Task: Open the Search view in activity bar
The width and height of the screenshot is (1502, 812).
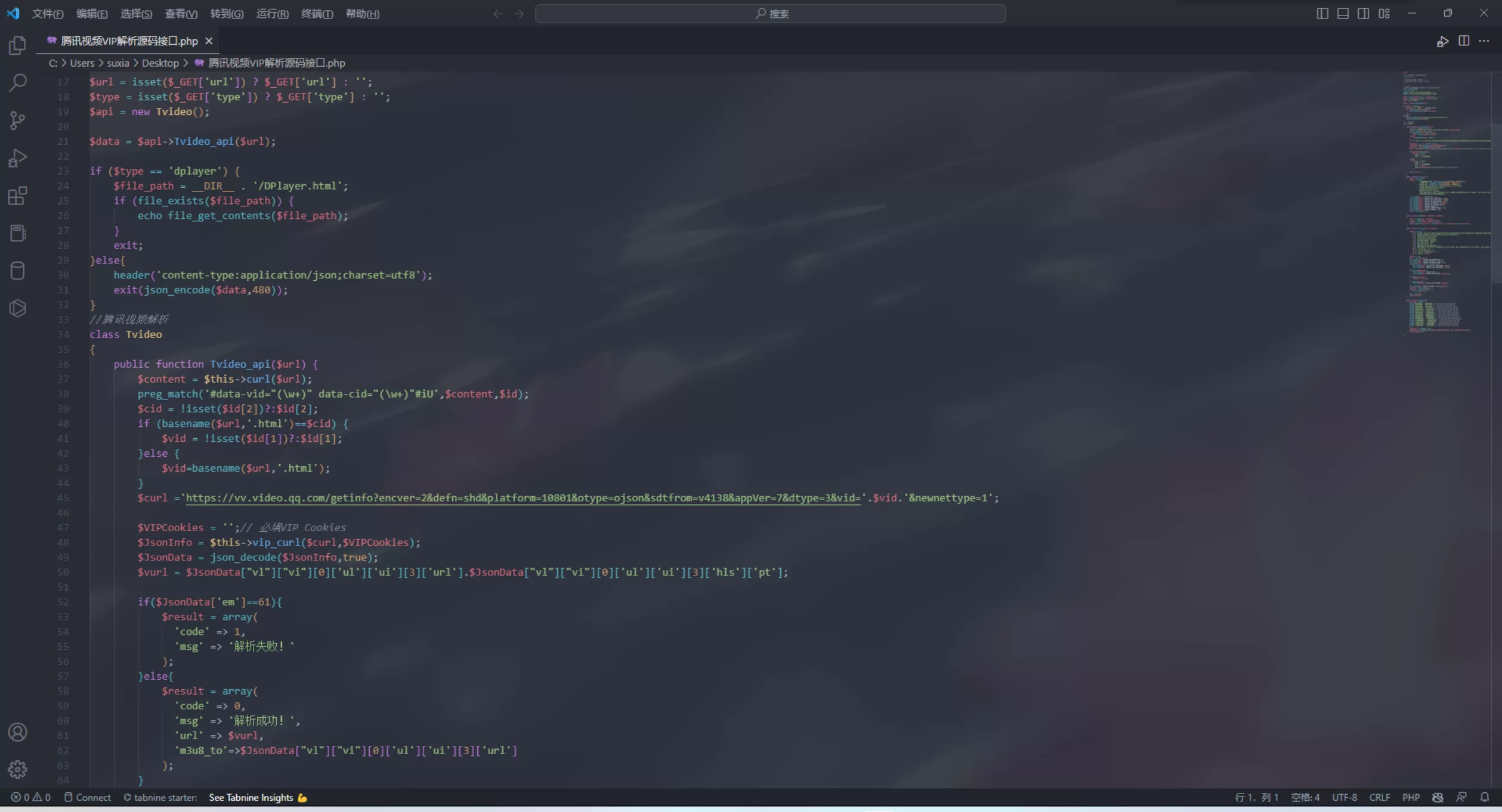Action: [x=17, y=83]
